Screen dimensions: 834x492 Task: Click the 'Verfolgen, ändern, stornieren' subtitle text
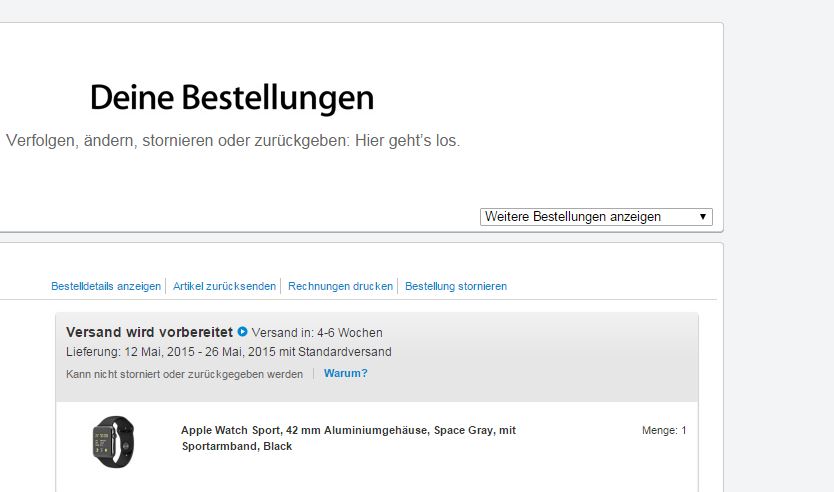click(x=233, y=140)
